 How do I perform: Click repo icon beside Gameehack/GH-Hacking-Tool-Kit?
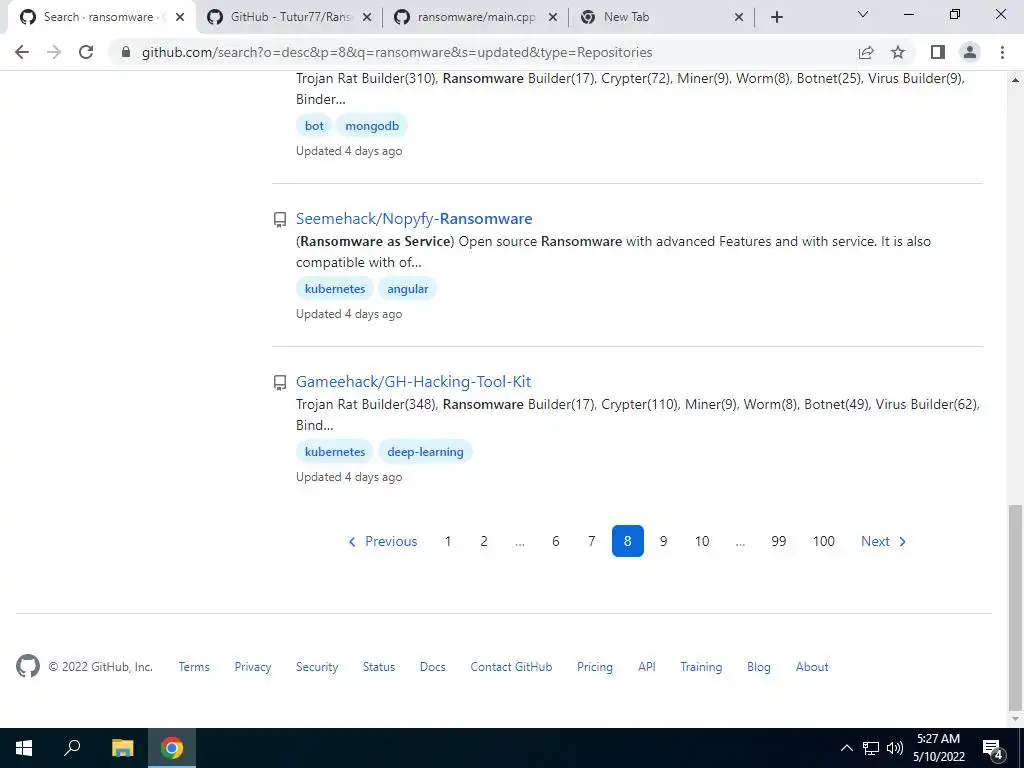pos(280,383)
